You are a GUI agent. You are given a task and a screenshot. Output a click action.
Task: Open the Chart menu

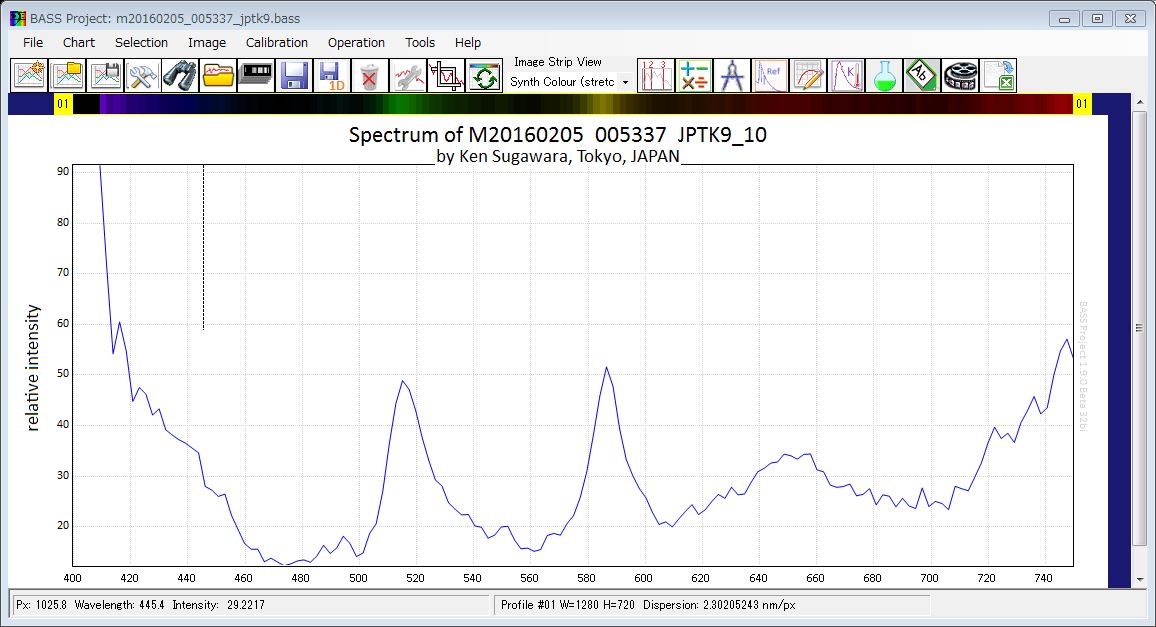tap(79, 43)
